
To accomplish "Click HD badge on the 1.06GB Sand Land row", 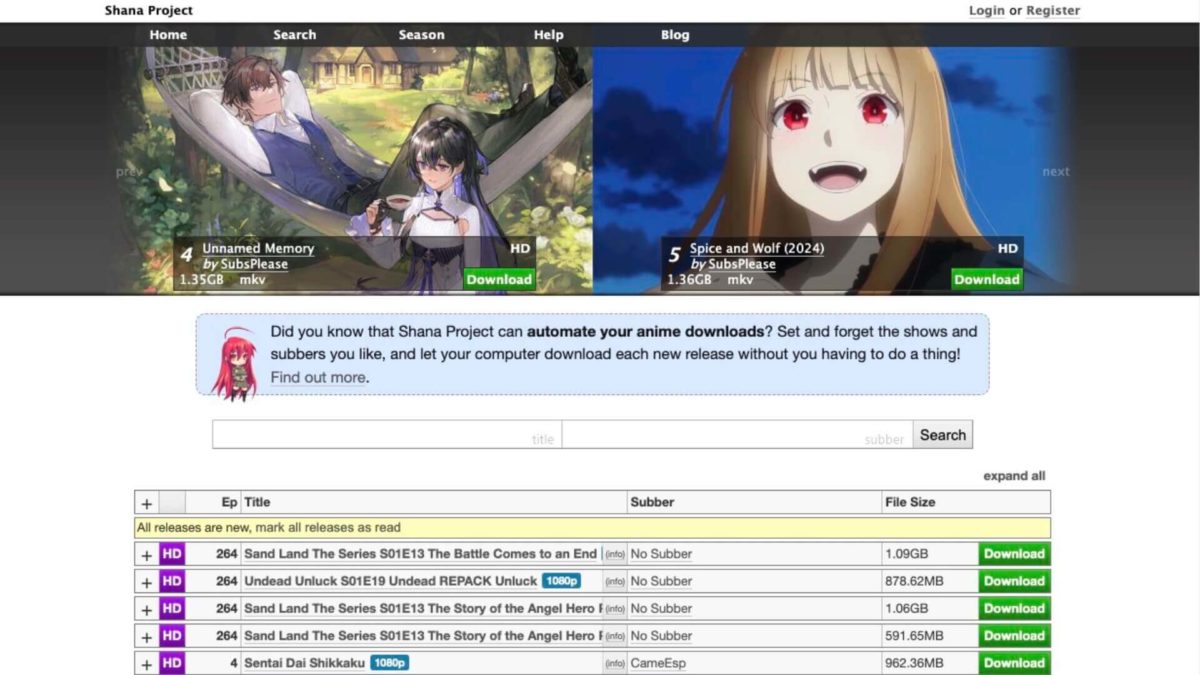I will (x=172, y=608).
